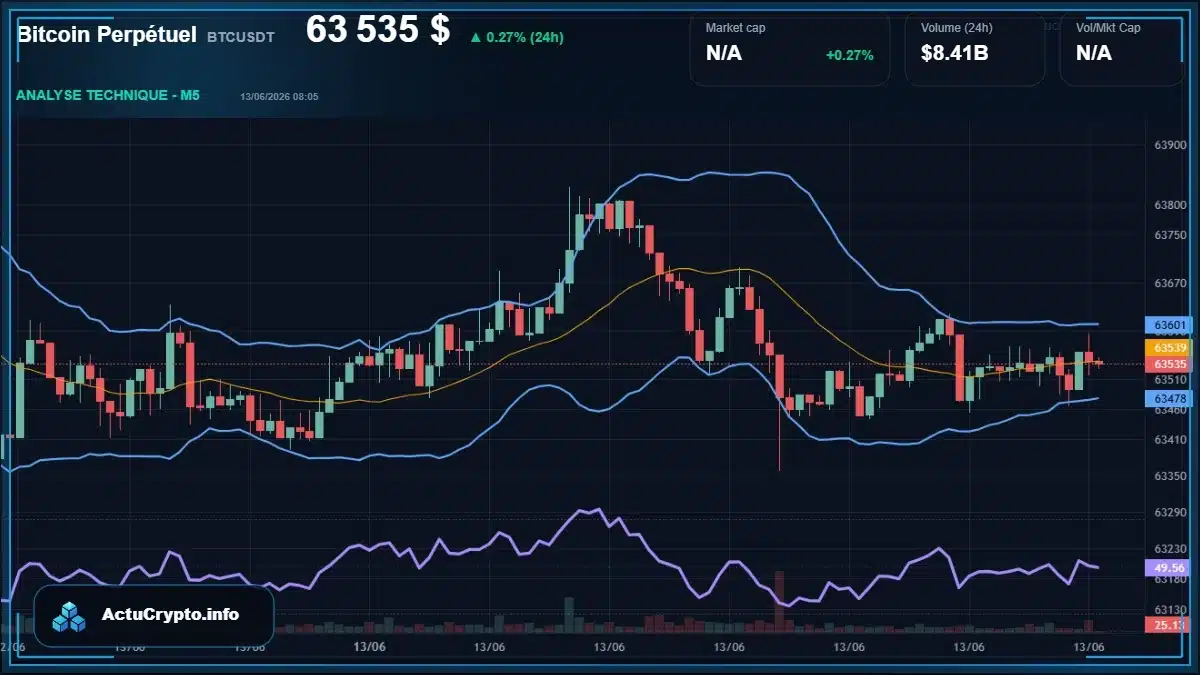1200x675 pixels.
Task: Click the 13/06/2026 08:05 timestamp
Action: pyautogui.click(x=279, y=97)
